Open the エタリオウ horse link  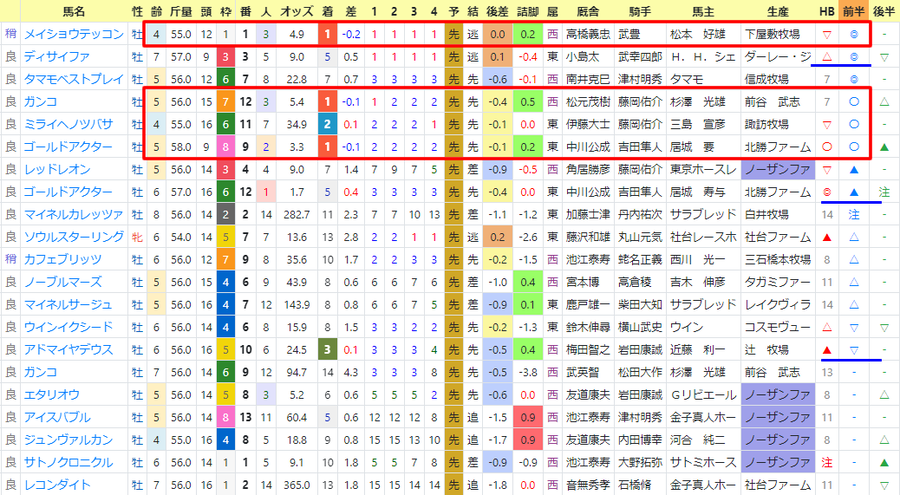[52, 395]
